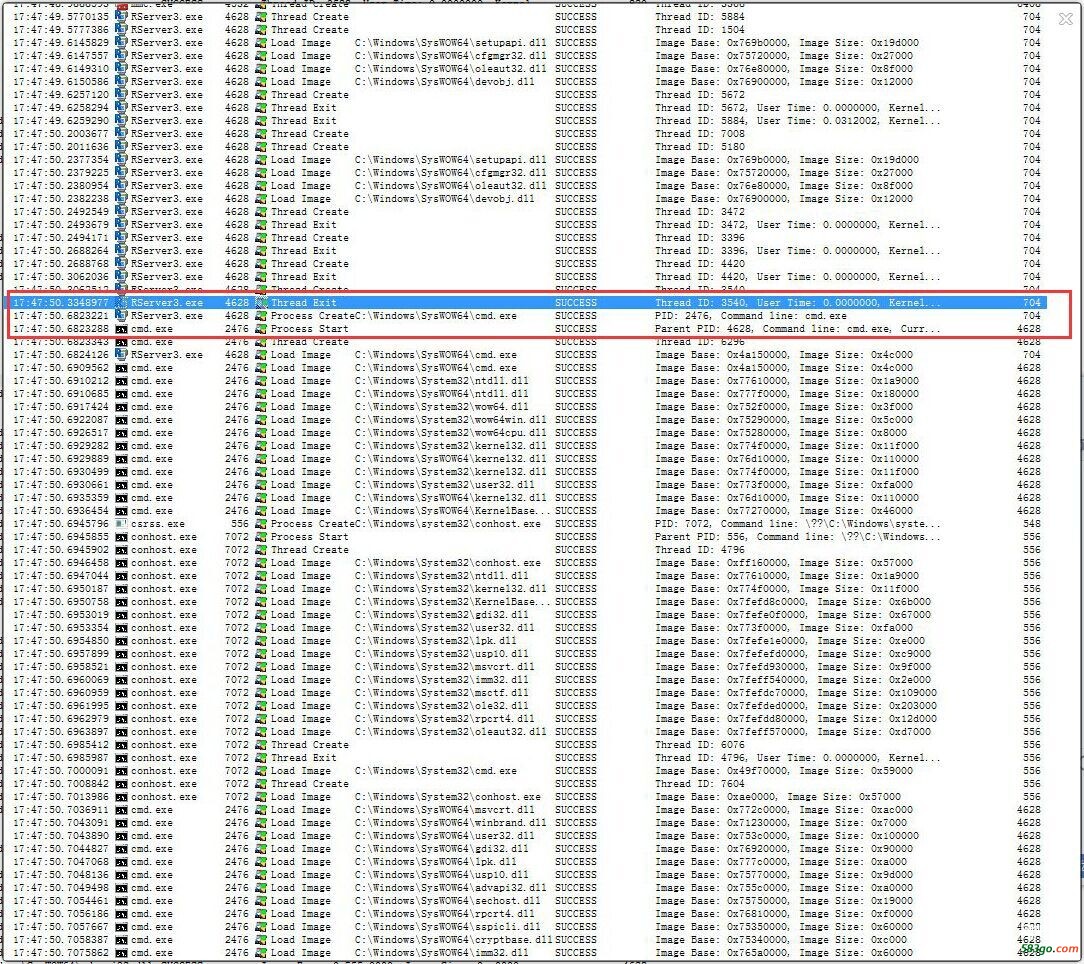Click the cmd.exe icon in winbrand.dll row
Image resolution: width=1084 pixels, height=964 pixels.
(x=122, y=823)
